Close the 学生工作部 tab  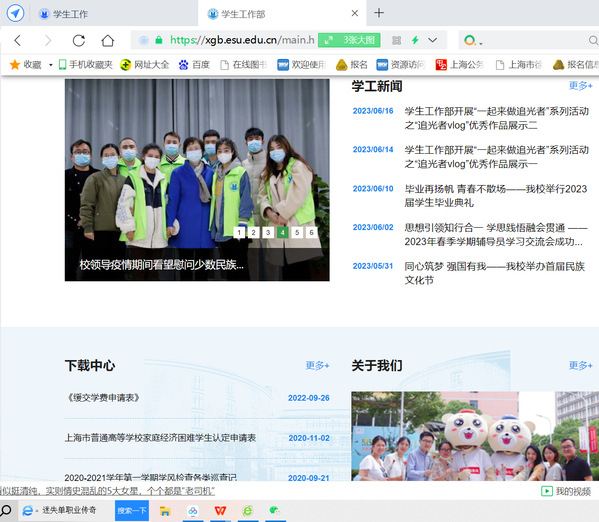[x=355, y=13]
